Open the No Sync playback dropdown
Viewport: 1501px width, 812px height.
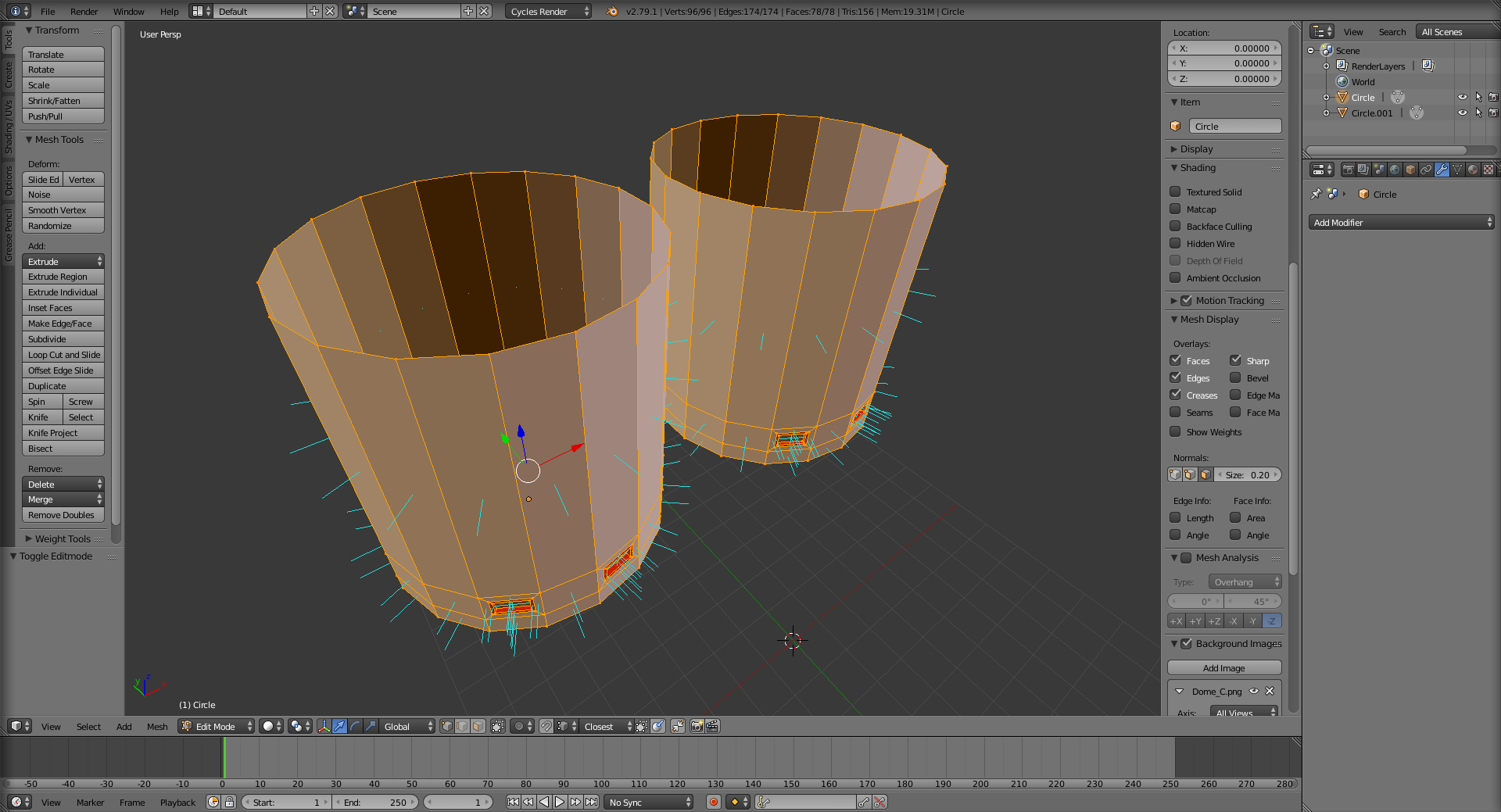coord(650,802)
